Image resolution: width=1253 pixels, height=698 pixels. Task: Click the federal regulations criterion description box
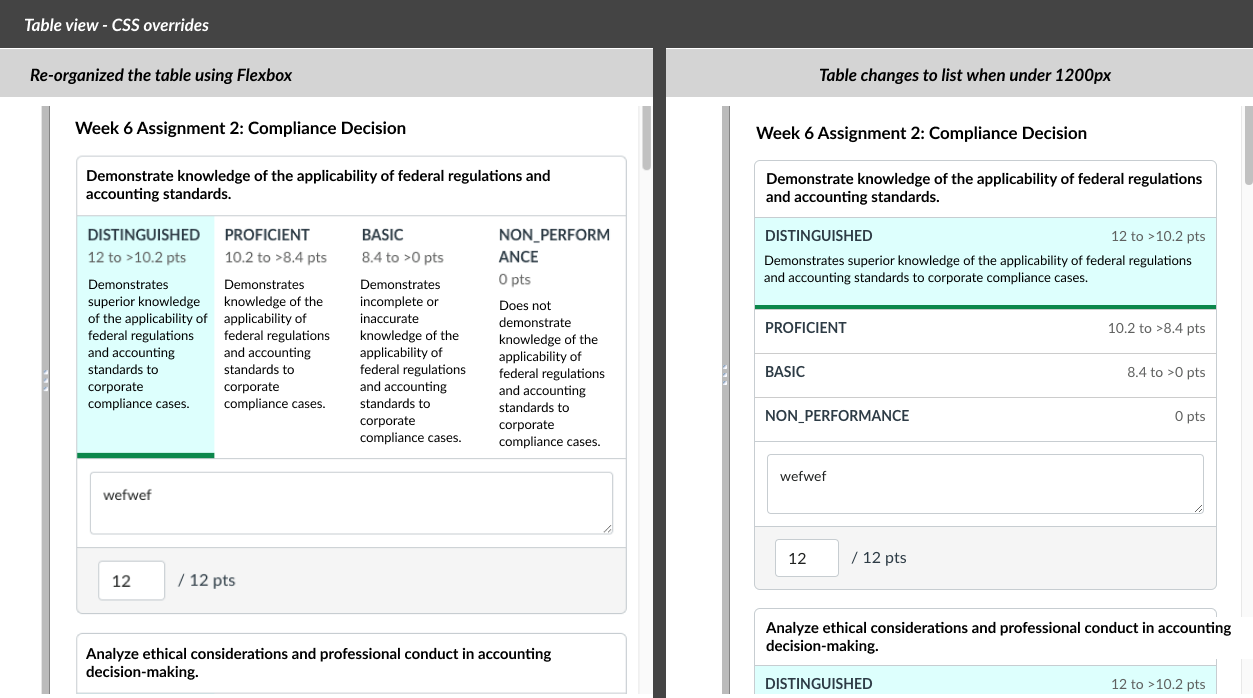coord(351,185)
